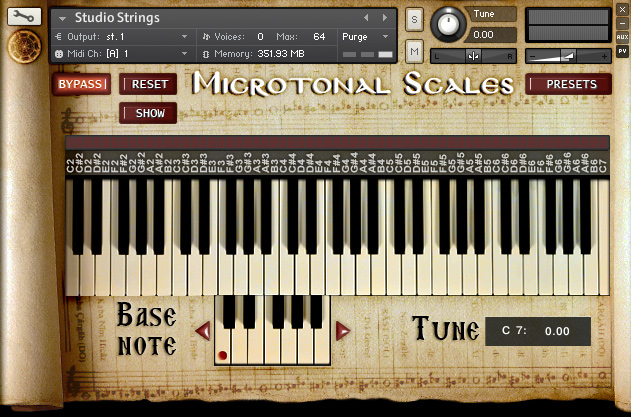Click the level meter display
631x417 pixels.
tap(568, 25)
